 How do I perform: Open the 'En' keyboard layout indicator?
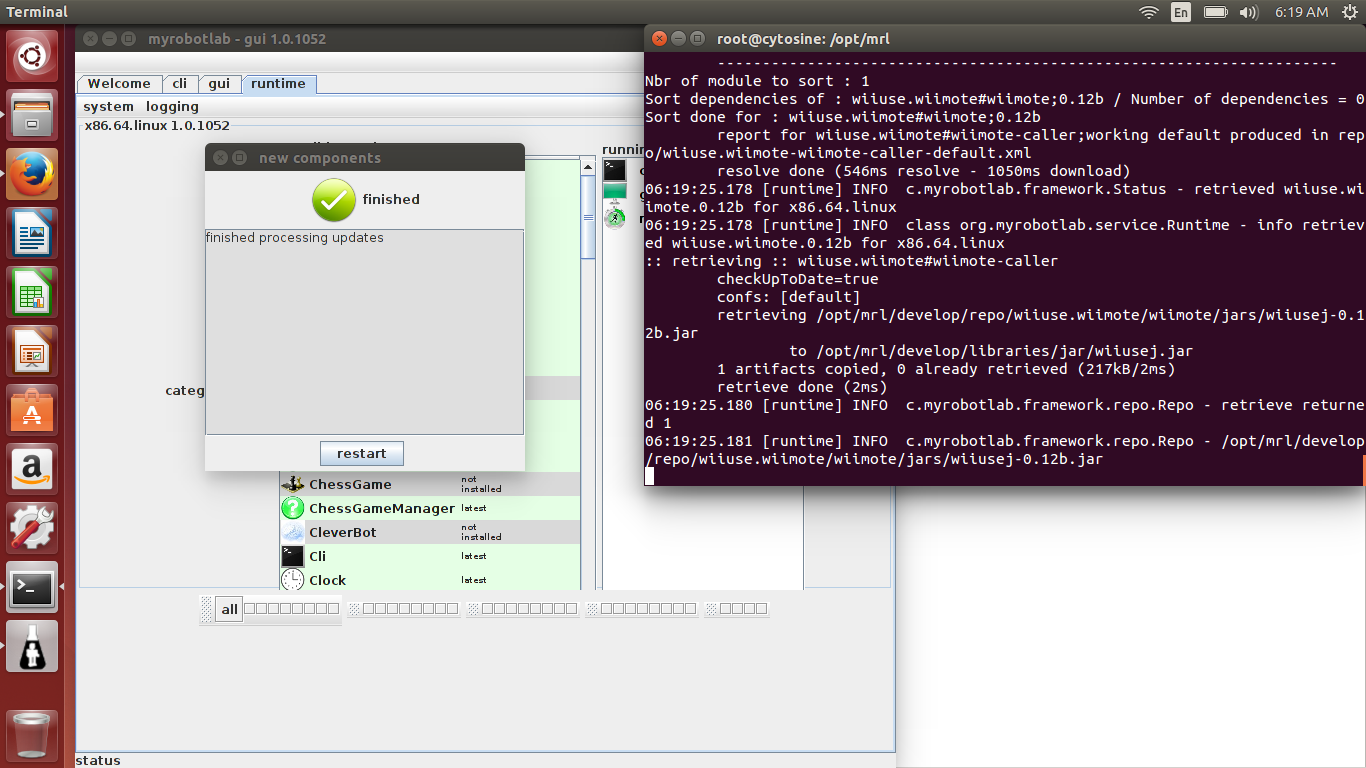(1181, 12)
